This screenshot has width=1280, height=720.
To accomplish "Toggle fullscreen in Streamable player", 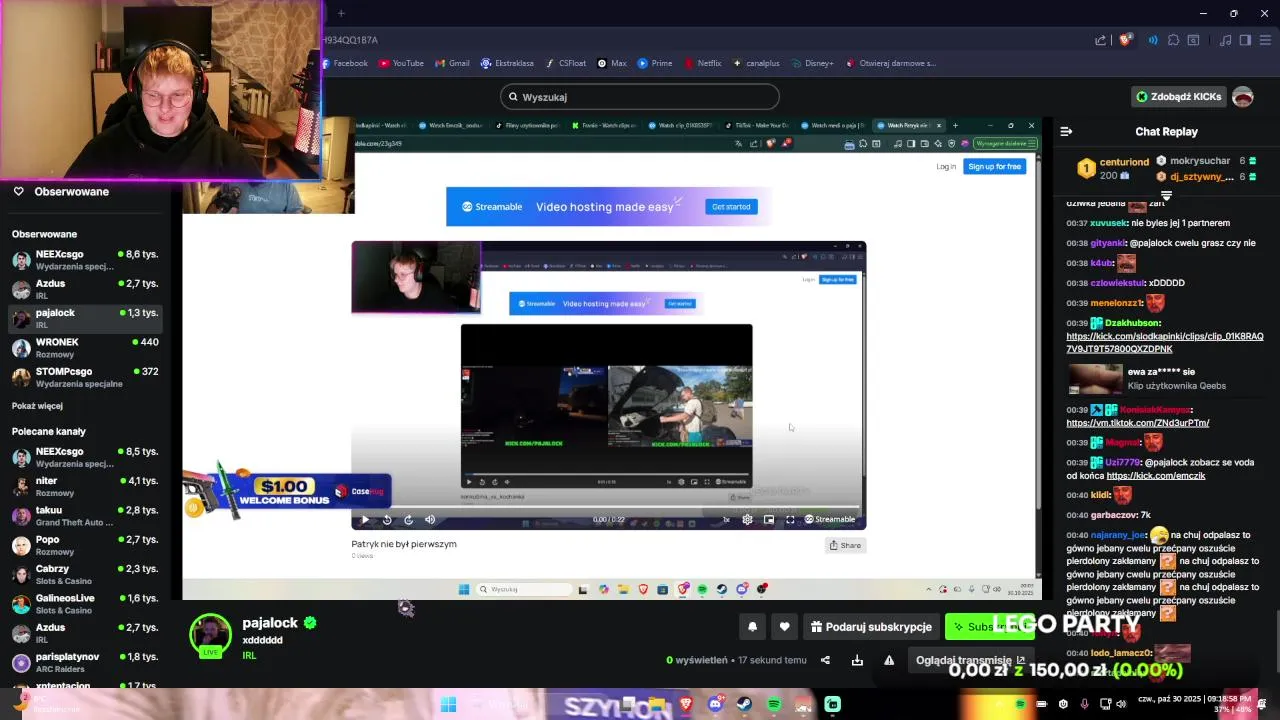I will tap(790, 519).
